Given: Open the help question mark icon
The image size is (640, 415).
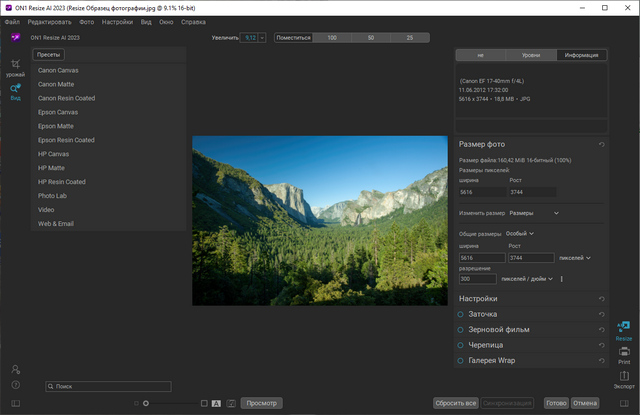Looking at the screenshot, I should (x=15, y=384).
